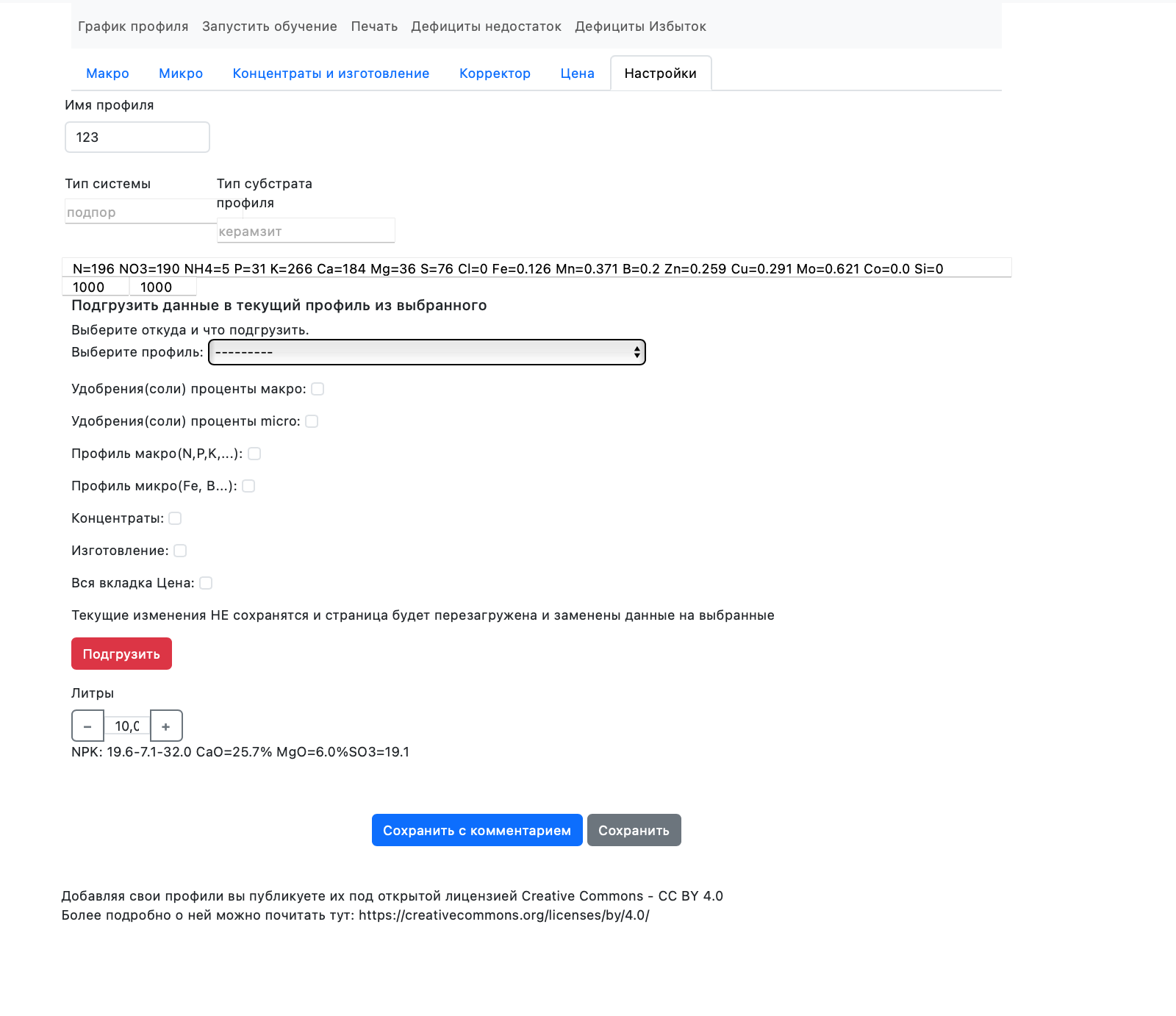Select Запустить обучение menu item

click(x=270, y=26)
